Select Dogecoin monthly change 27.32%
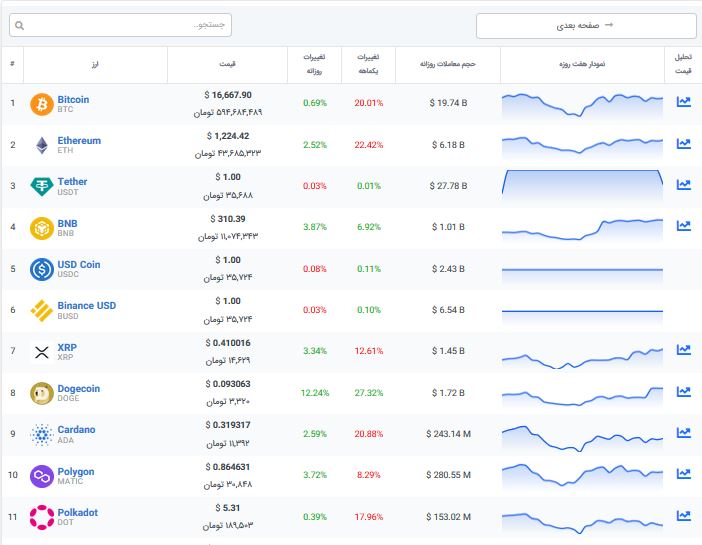 [x=368, y=393]
